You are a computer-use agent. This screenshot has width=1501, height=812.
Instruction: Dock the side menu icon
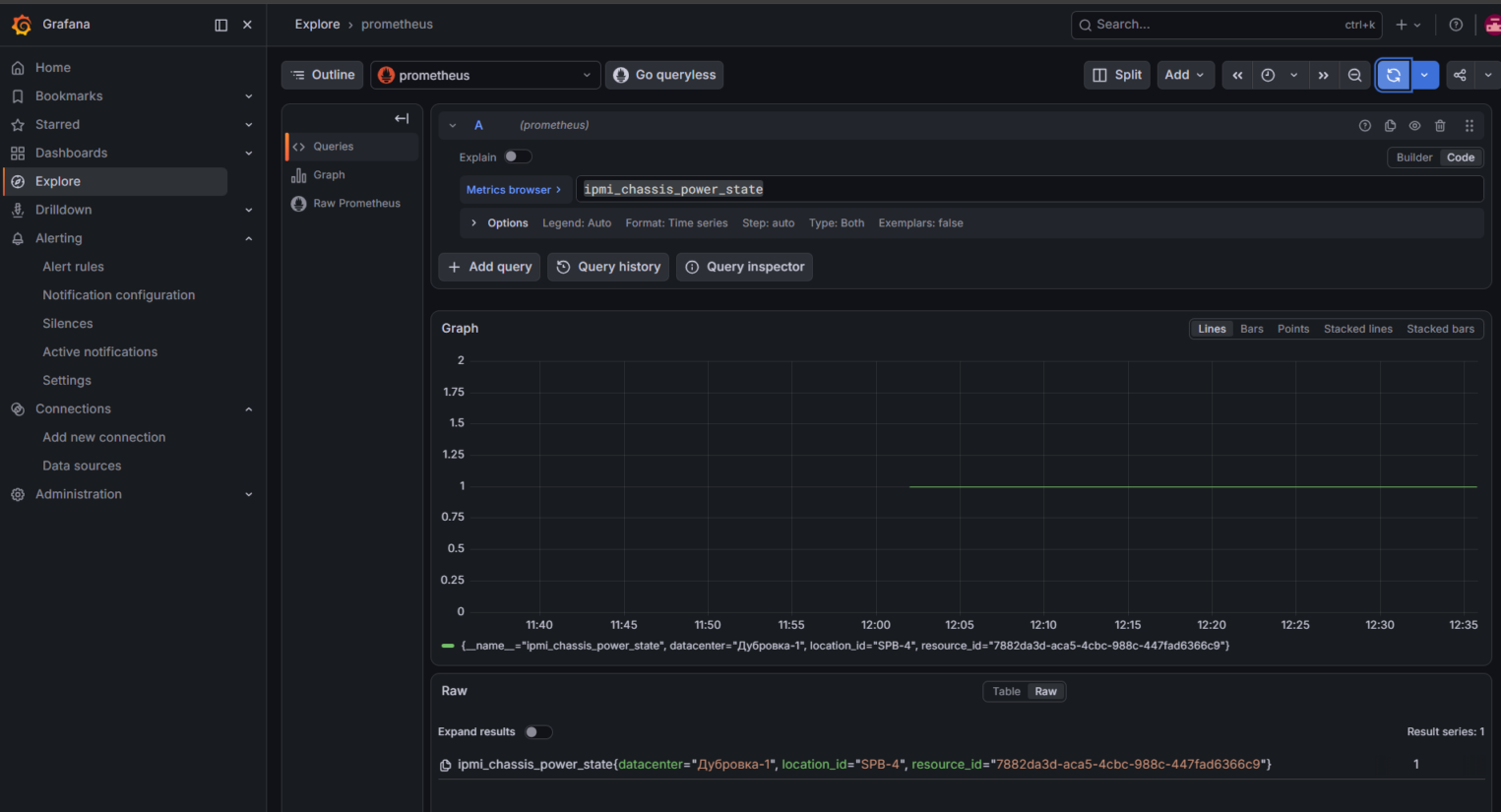pos(220,25)
